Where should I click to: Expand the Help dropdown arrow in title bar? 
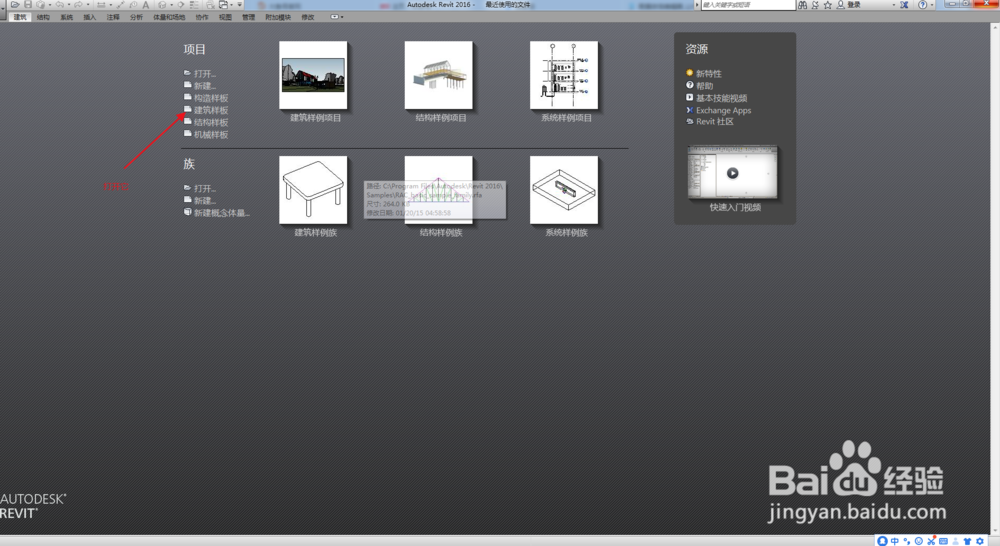(932, 5)
